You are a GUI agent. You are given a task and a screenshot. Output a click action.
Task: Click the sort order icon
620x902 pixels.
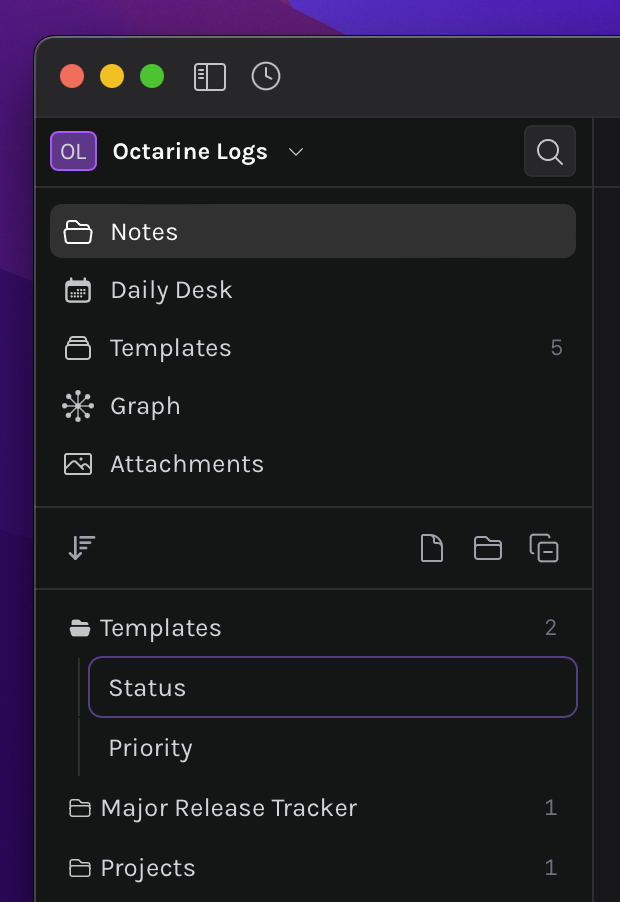(x=82, y=548)
